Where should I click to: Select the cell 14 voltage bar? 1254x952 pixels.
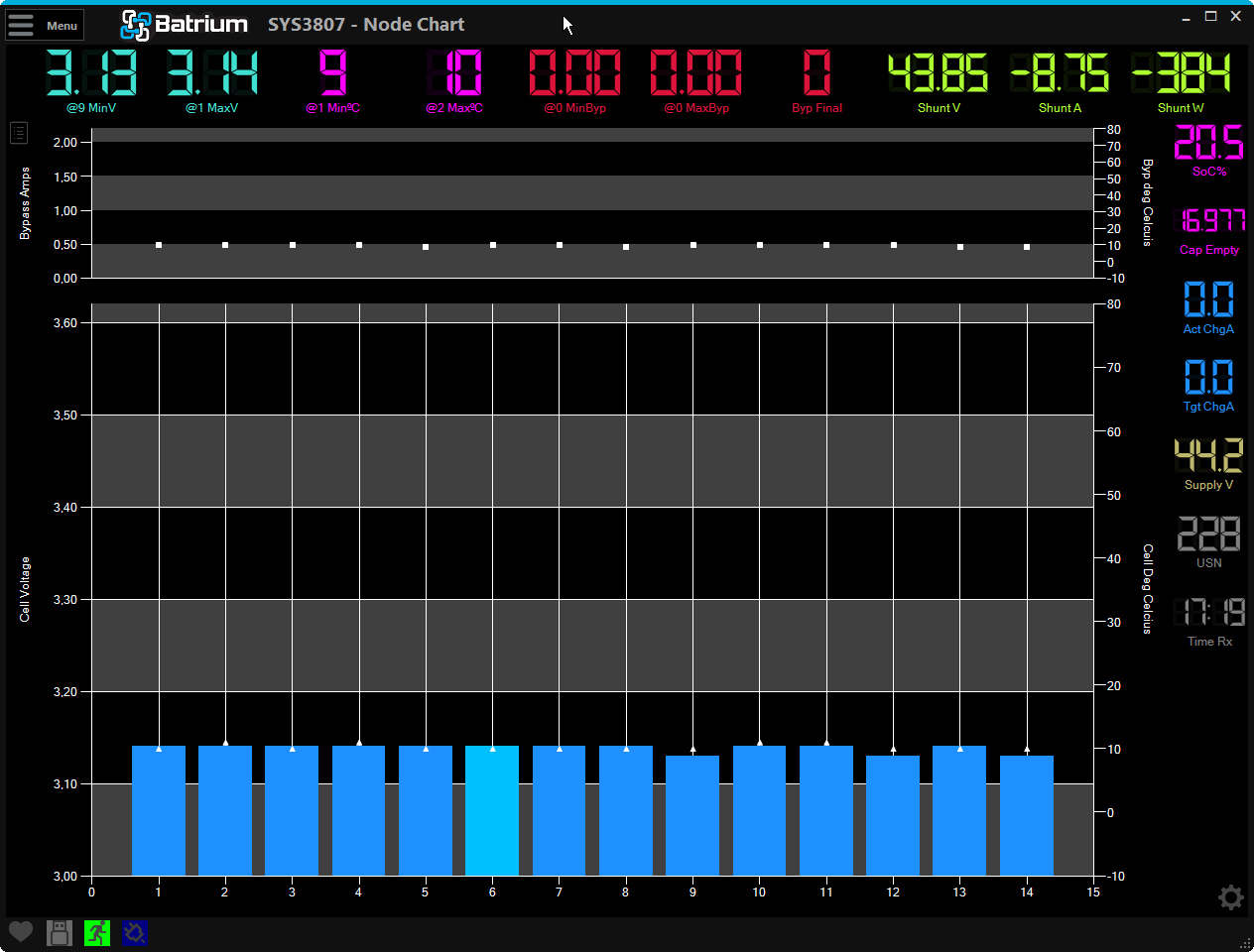pos(1027,815)
